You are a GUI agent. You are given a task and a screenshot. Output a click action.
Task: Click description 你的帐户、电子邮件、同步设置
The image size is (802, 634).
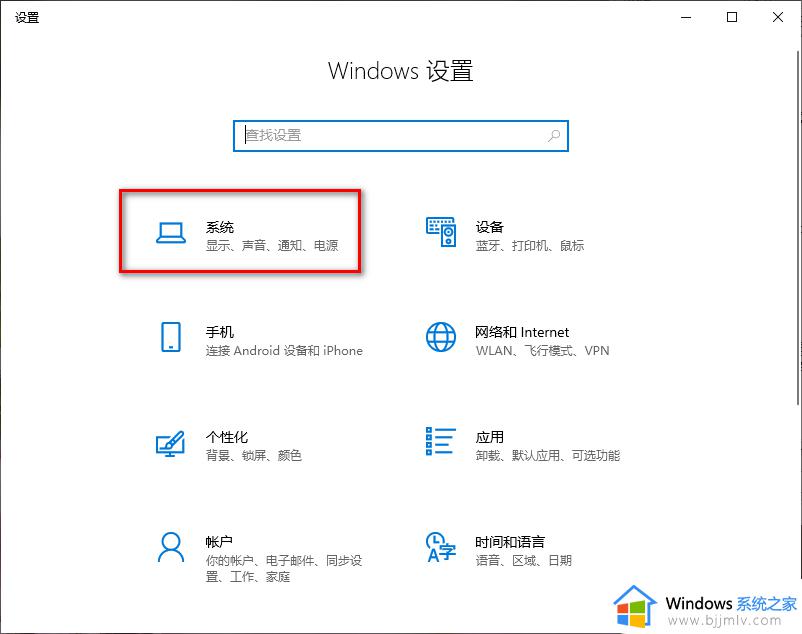(284, 569)
